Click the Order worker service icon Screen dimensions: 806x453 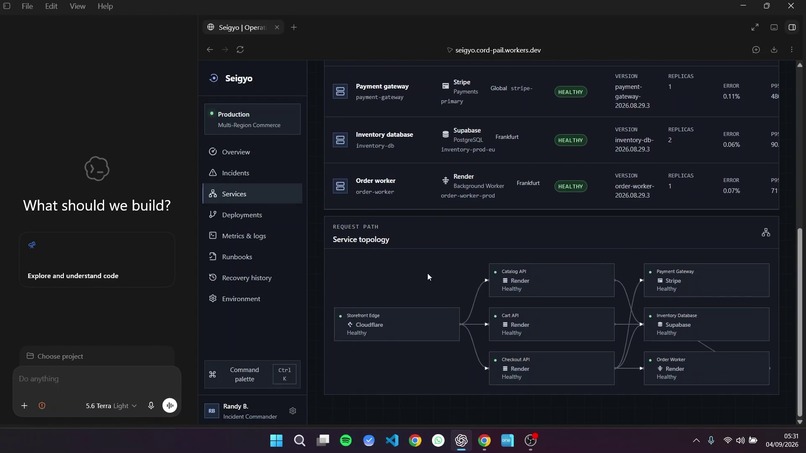pos(340,186)
